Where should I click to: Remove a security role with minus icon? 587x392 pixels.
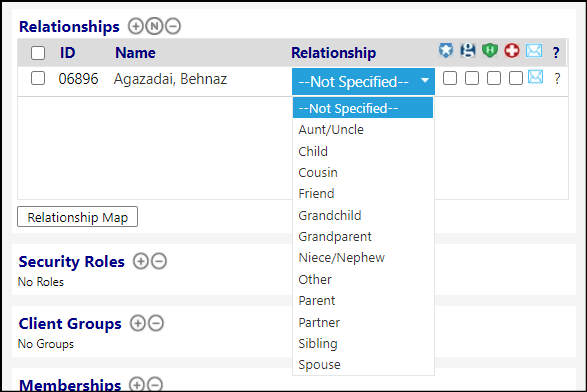159,261
